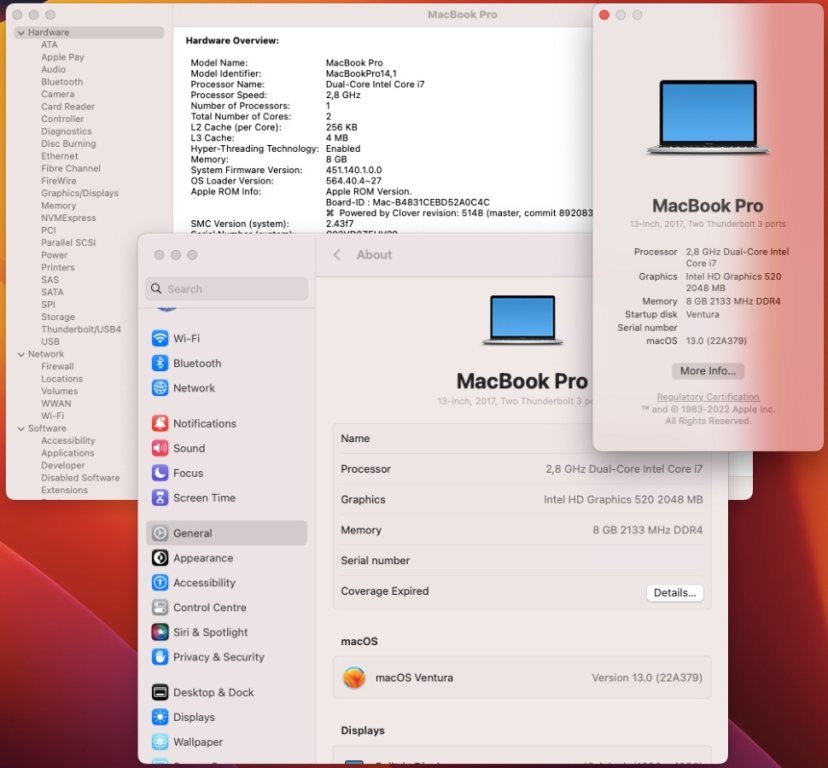Screen dimensions: 828x768
Task: Click the Control Centre sidebar icon
Action: pos(160,608)
